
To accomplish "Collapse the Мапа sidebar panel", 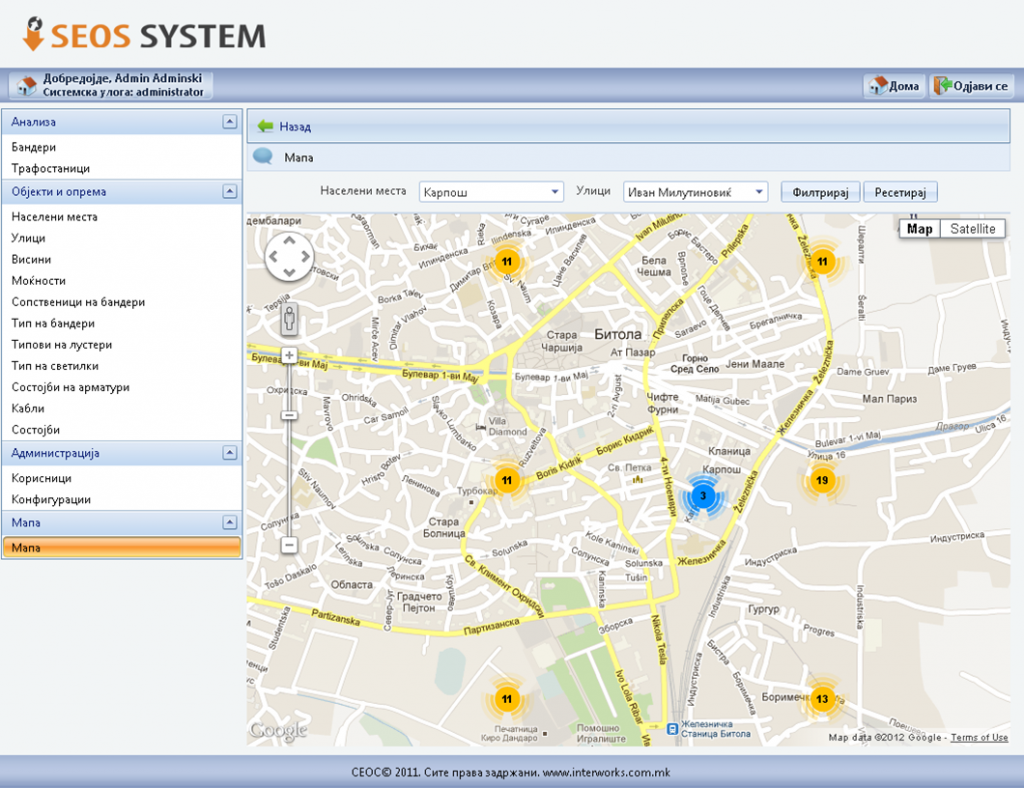I will click(x=229, y=522).
